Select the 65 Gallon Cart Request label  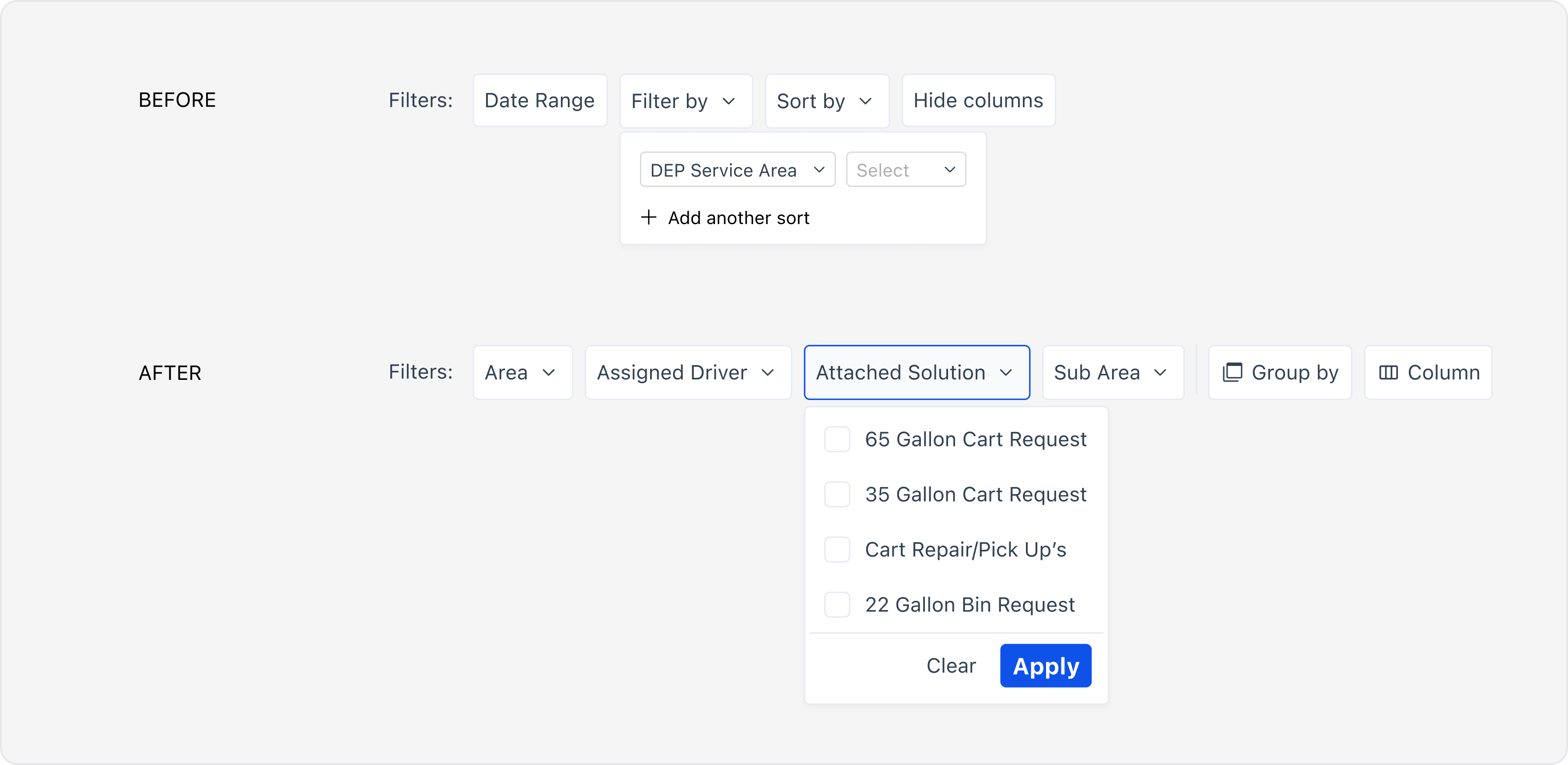click(x=976, y=439)
